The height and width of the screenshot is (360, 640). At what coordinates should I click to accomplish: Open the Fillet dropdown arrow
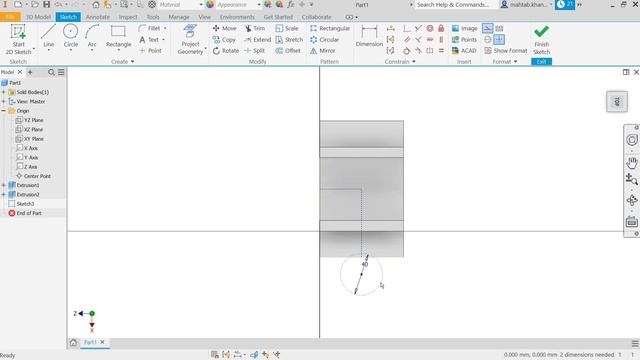[x=165, y=28]
